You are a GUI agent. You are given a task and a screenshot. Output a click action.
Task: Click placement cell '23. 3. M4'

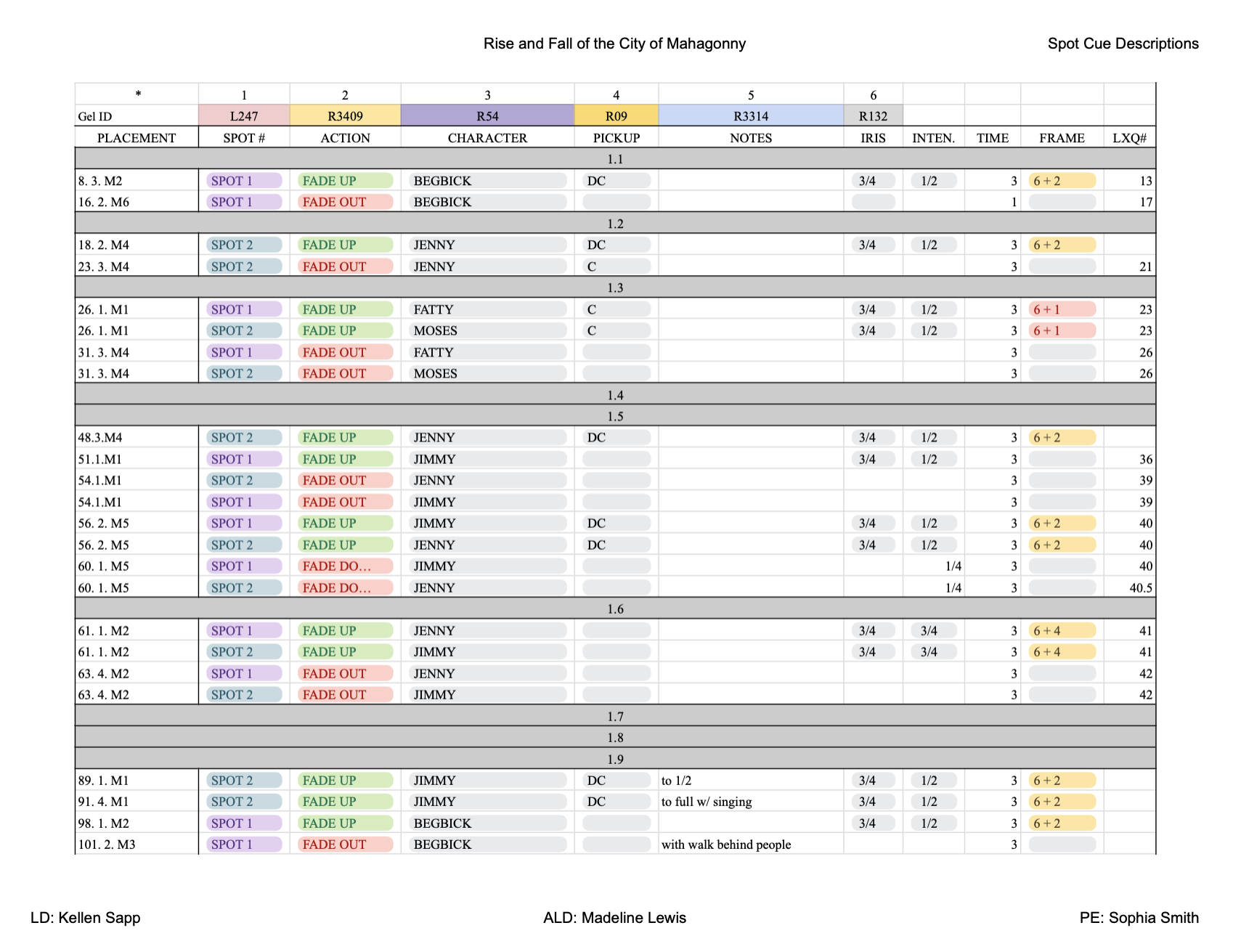pyautogui.click(x=137, y=267)
